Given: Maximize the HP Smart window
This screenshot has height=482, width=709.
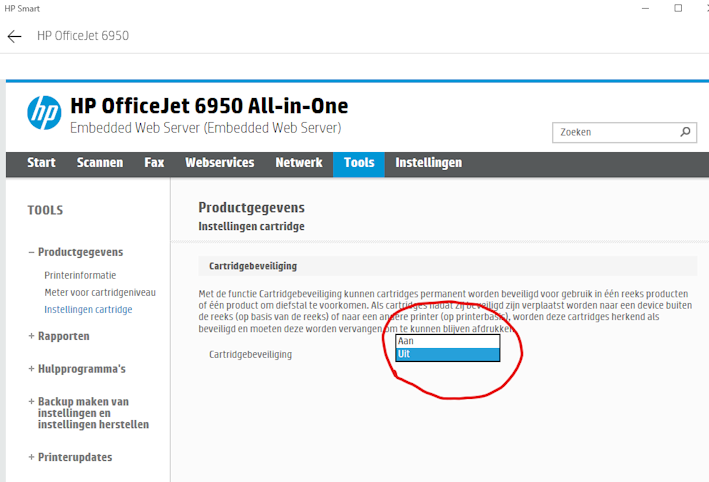Looking at the screenshot, I should point(678,8).
